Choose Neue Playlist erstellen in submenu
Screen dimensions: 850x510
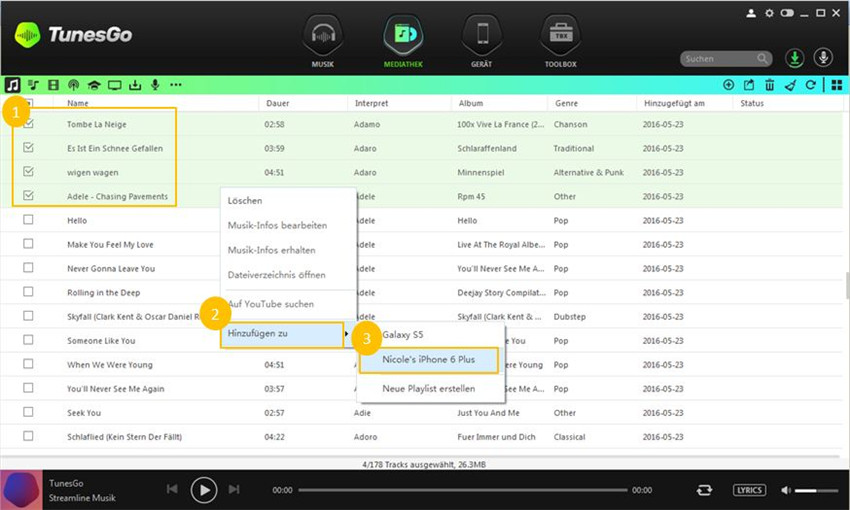430,389
